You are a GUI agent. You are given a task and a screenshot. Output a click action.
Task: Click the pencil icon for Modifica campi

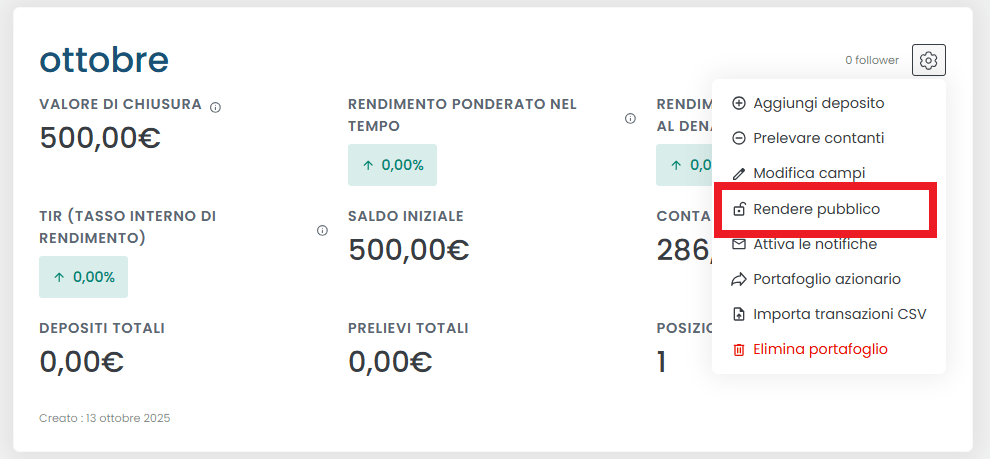(x=739, y=173)
